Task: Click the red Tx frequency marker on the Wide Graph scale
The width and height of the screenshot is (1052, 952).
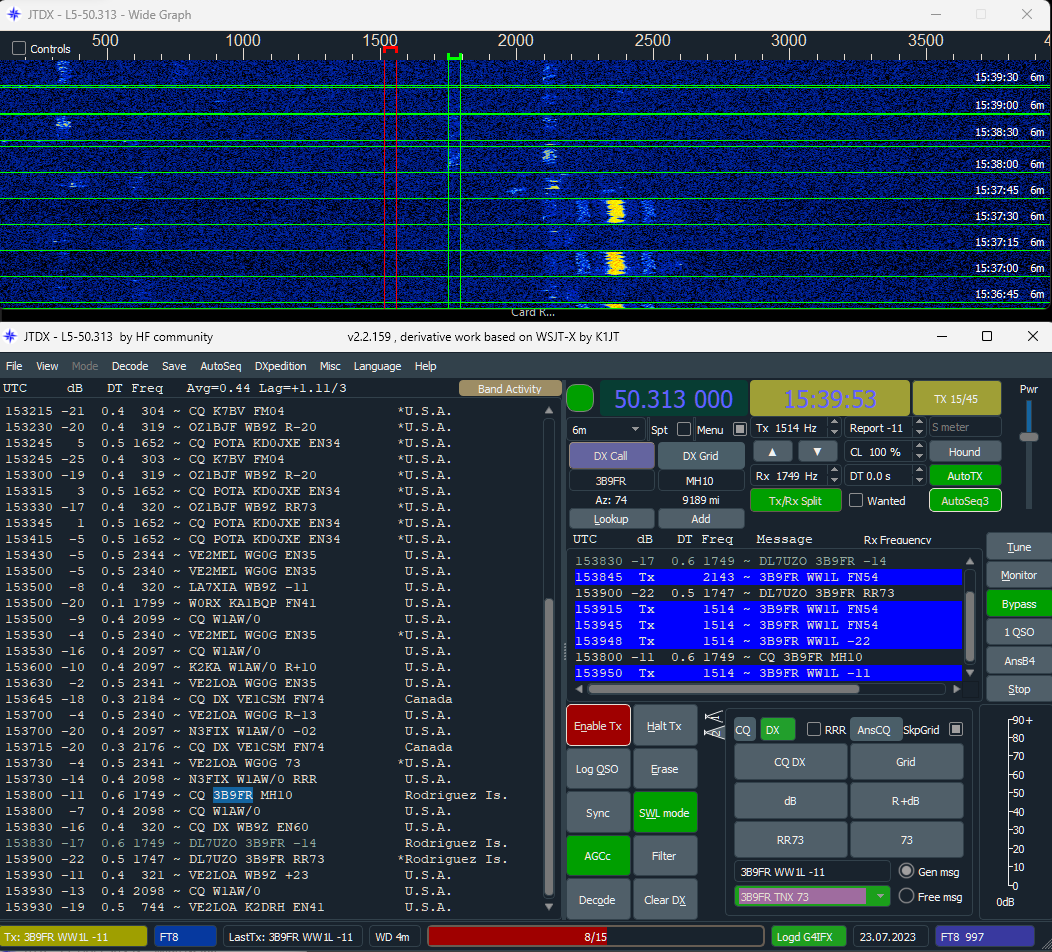Action: tap(390, 50)
